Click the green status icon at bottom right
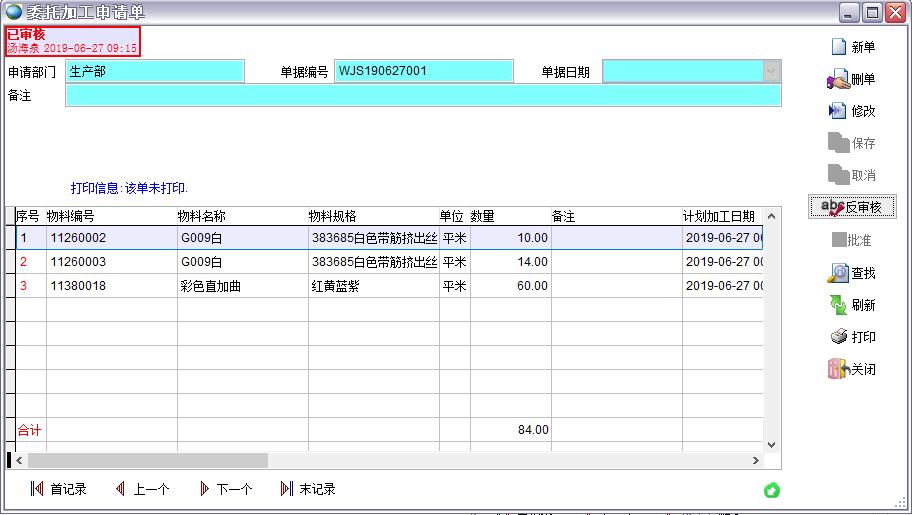Screen dimensions: 912x515 click(x=771, y=490)
